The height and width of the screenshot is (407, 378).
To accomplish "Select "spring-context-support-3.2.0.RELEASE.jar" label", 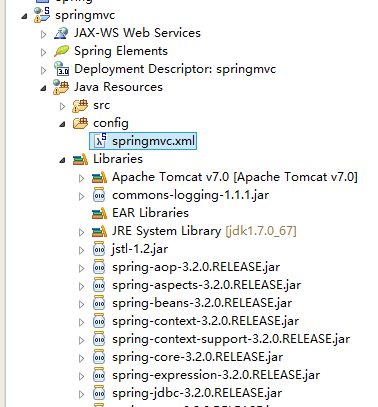I will coord(231,339).
